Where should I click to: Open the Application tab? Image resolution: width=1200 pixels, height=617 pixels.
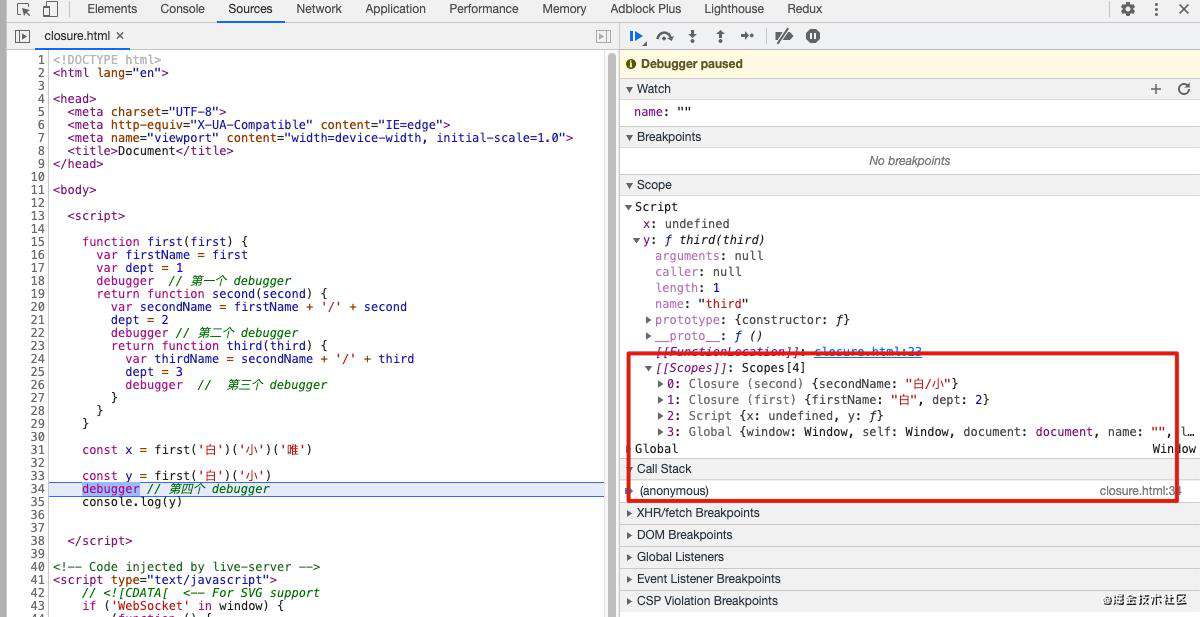pos(396,9)
